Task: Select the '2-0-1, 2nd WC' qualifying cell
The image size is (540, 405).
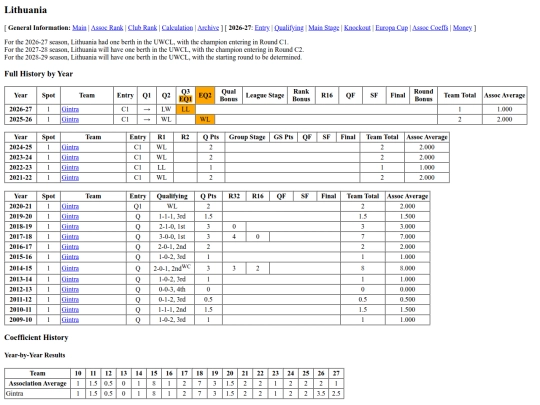Action: click(x=172, y=268)
